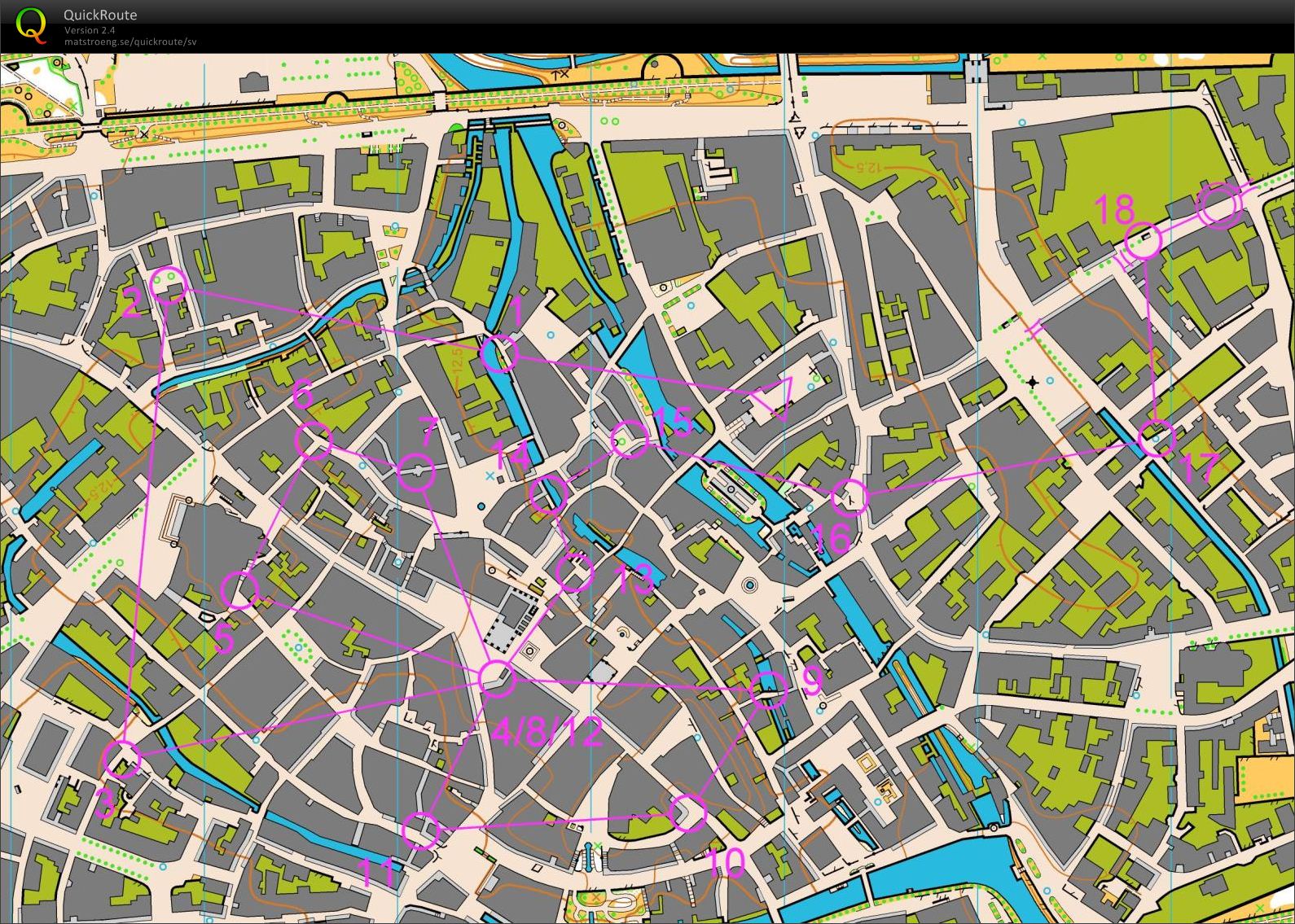Select the finish double circle
The height and width of the screenshot is (924, 1295).
point(1218,206)
